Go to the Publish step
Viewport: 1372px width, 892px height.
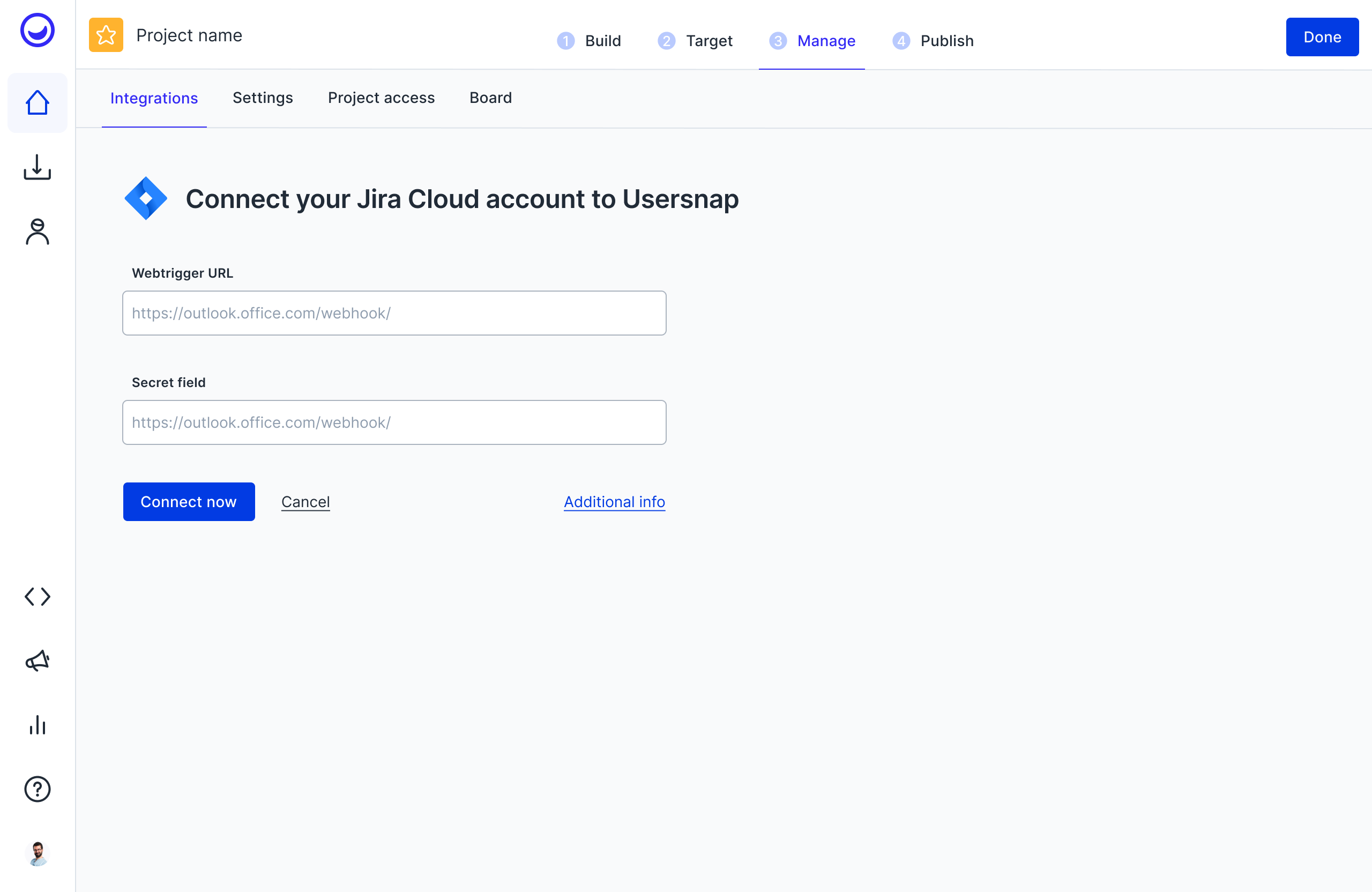coord(933,41)
